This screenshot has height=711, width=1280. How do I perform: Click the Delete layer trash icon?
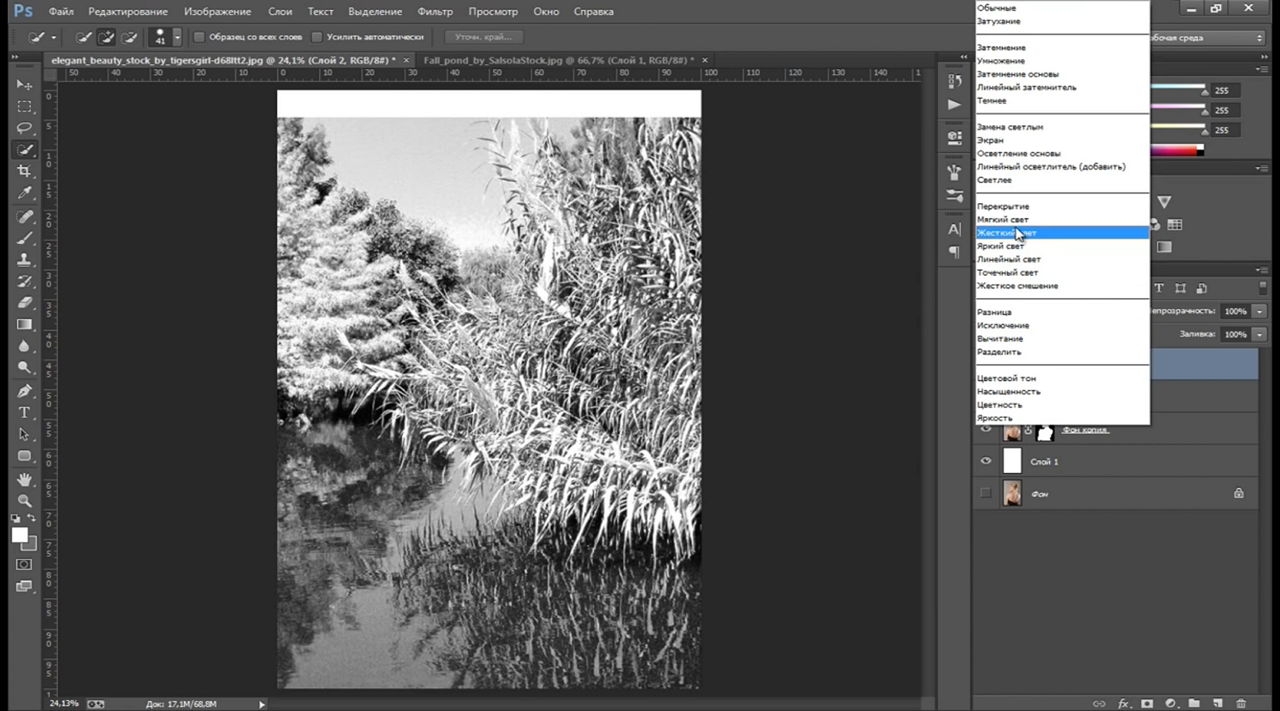coord(1241,703)
